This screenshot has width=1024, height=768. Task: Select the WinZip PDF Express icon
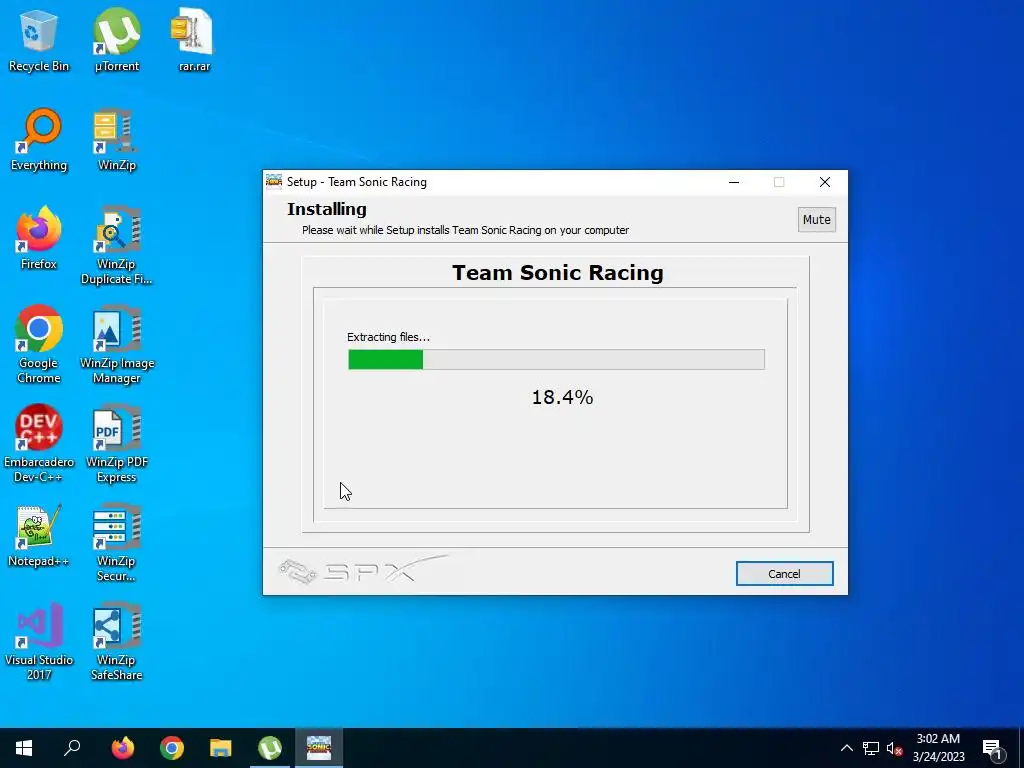[x=116, y=444]
